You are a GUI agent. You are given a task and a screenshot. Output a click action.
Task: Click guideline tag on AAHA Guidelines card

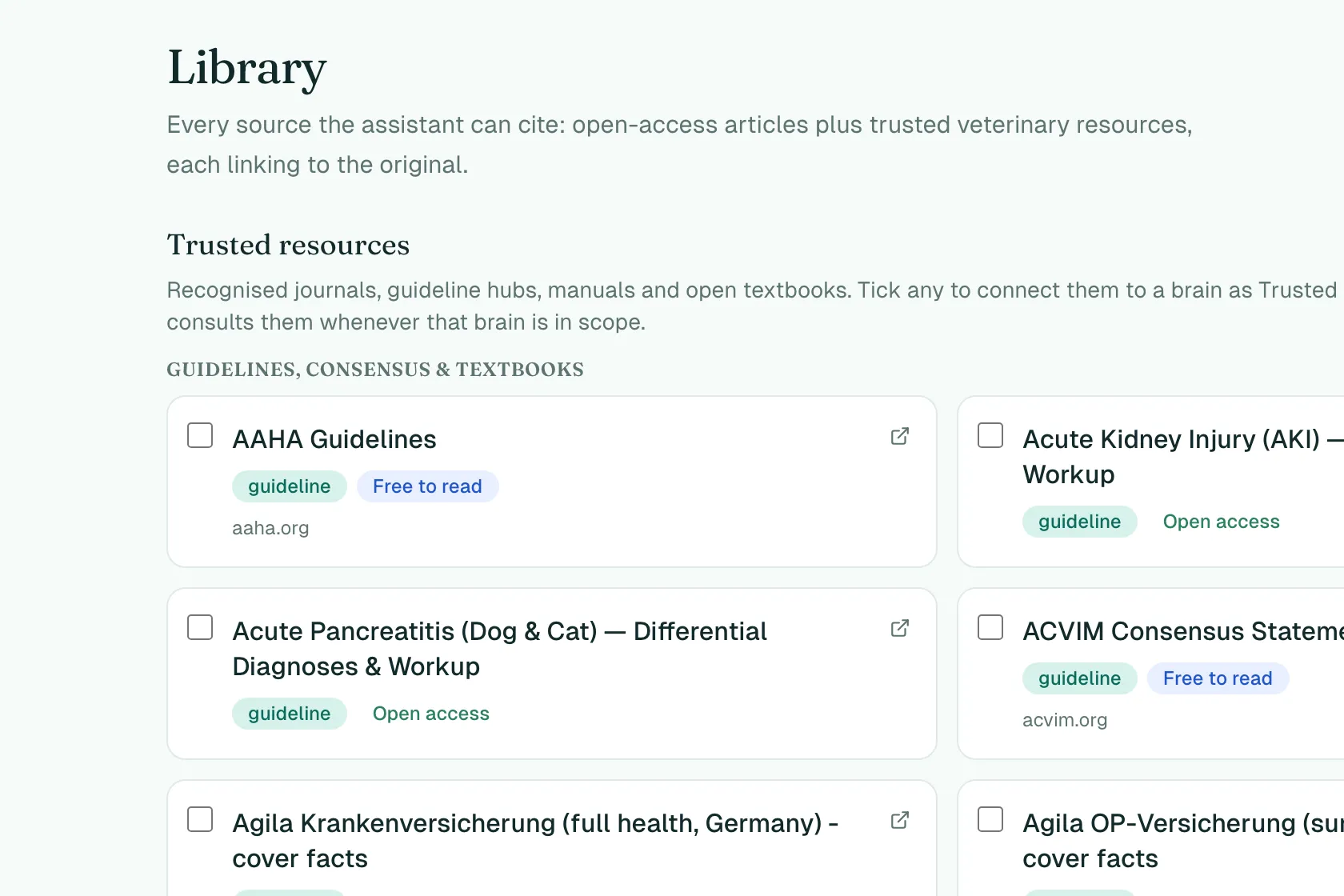pyautogui.click(x=290, y=486)
